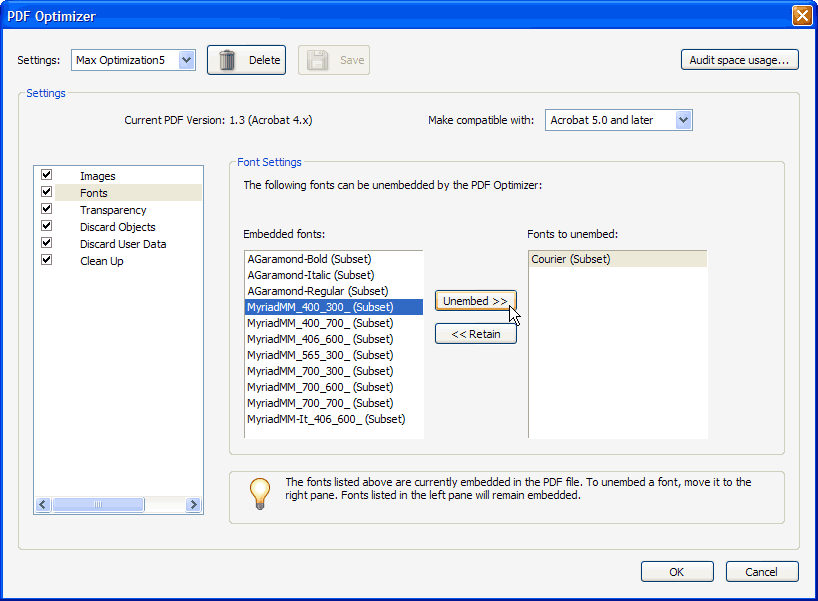This screenshot has height=601, width=818.
Task: Close the PDF Optimizer dialog
Action: pos(801,15)
